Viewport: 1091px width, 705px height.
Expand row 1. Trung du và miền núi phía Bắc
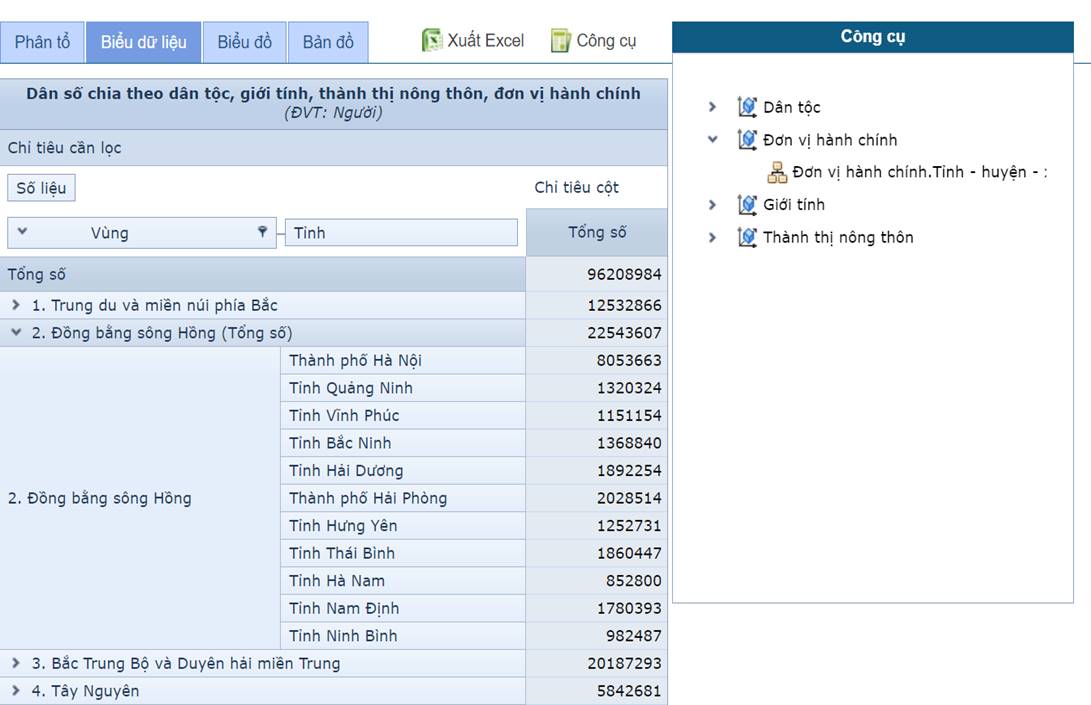[16, 305]
